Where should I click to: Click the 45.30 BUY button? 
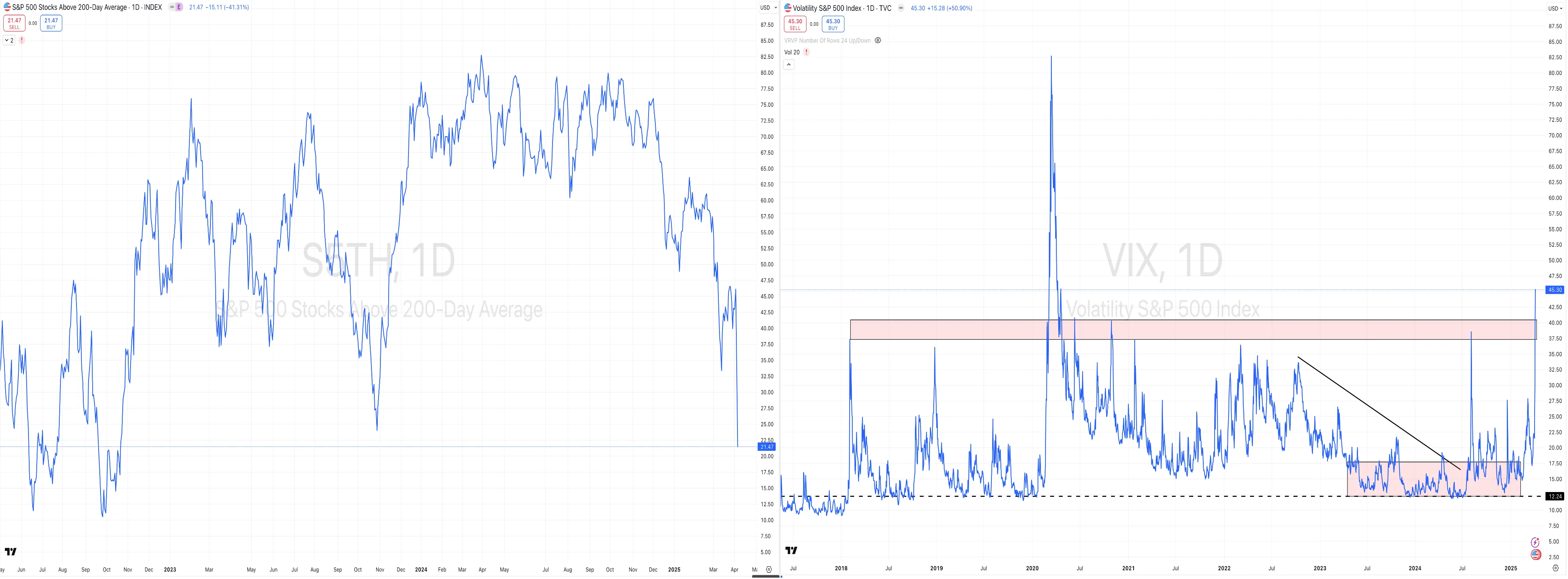[x=833, y=24]
